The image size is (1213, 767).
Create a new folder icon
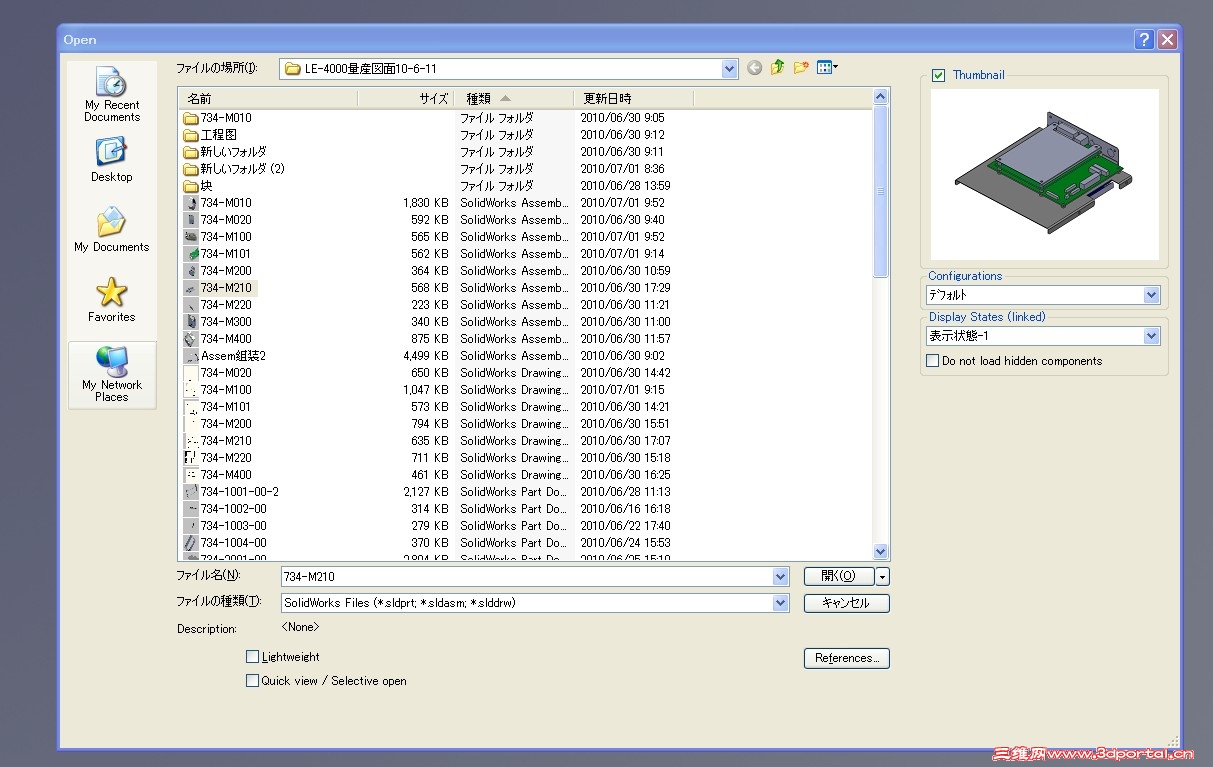(x=801, y=68)
